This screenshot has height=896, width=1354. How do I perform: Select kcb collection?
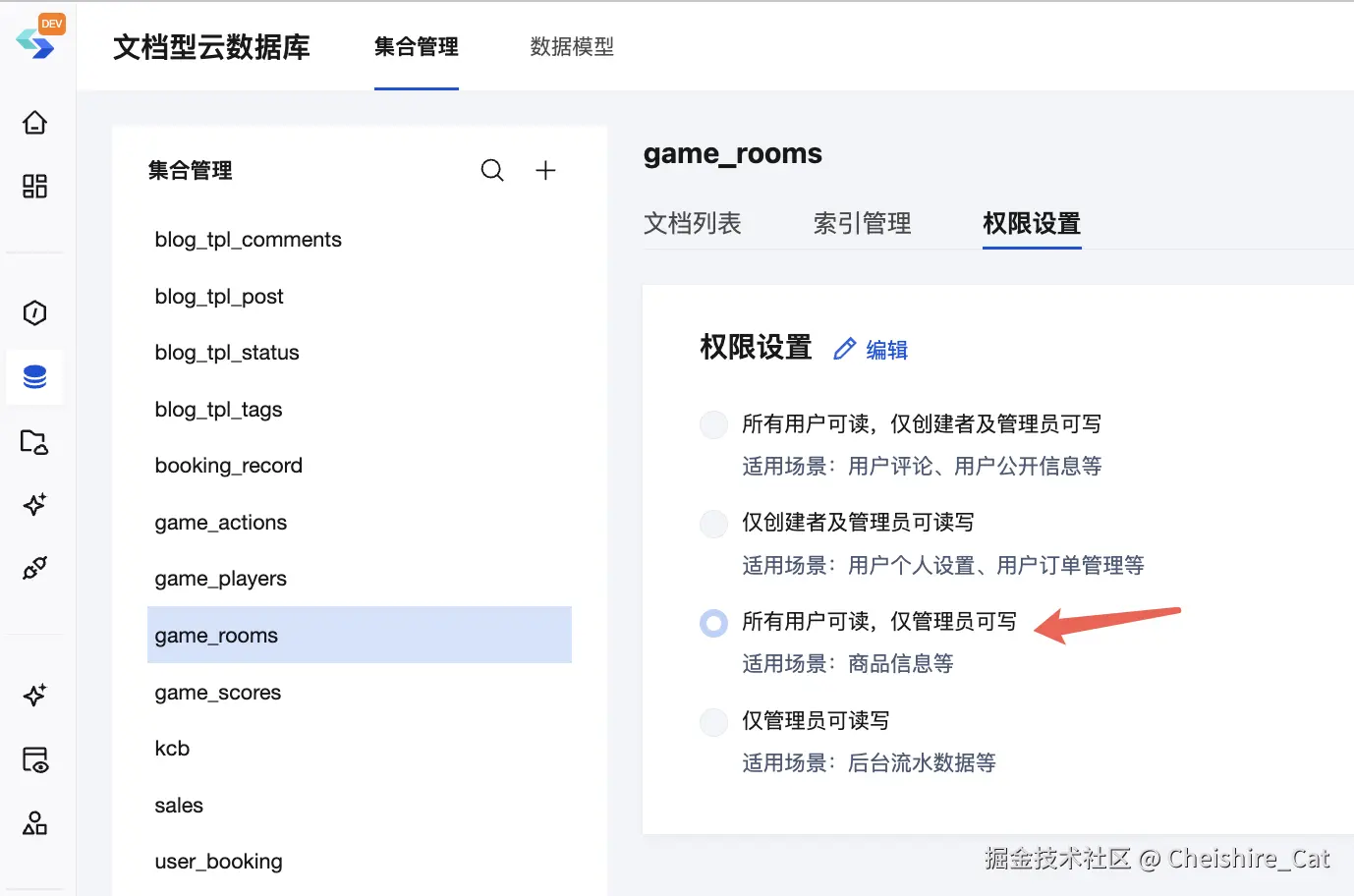point(360,749)
